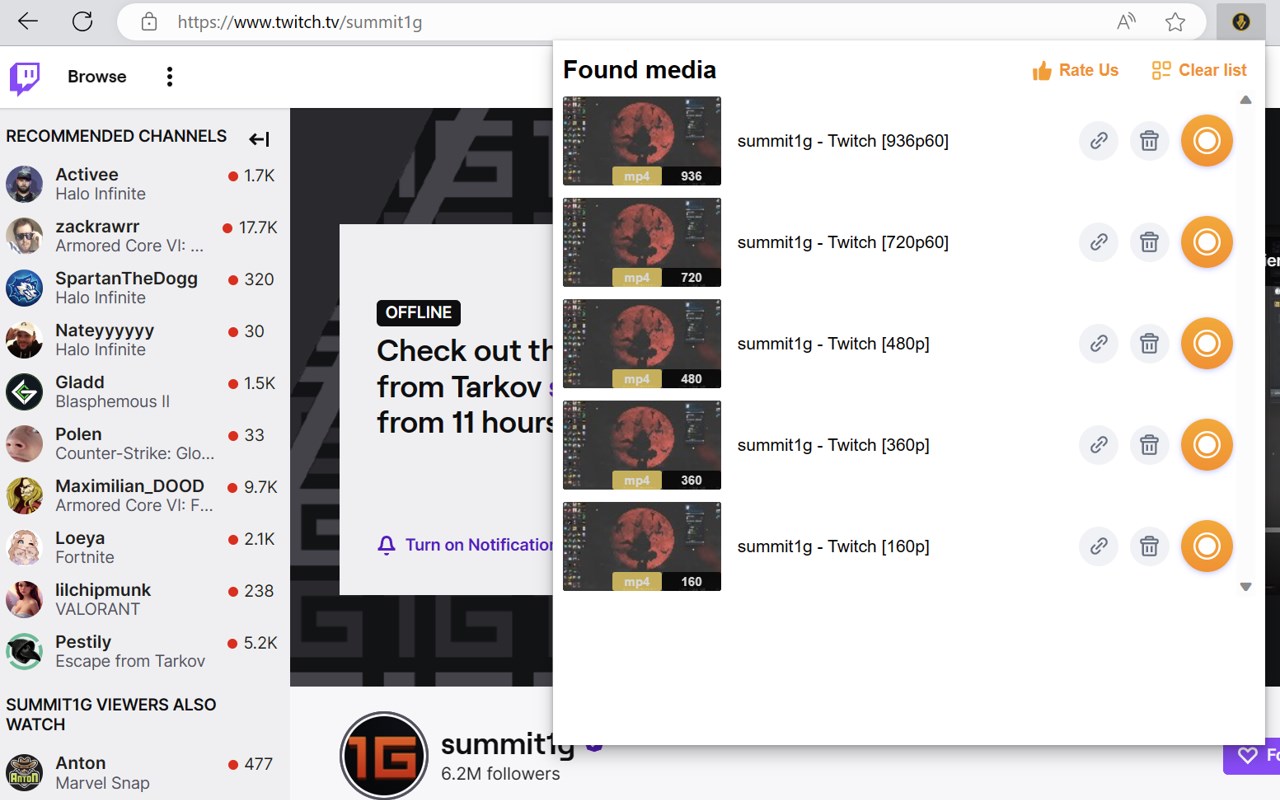Start recording the 360p stream
The height and width of the screenshot is (800, 1280).
pyautogui.click(x=1206, y=445)
